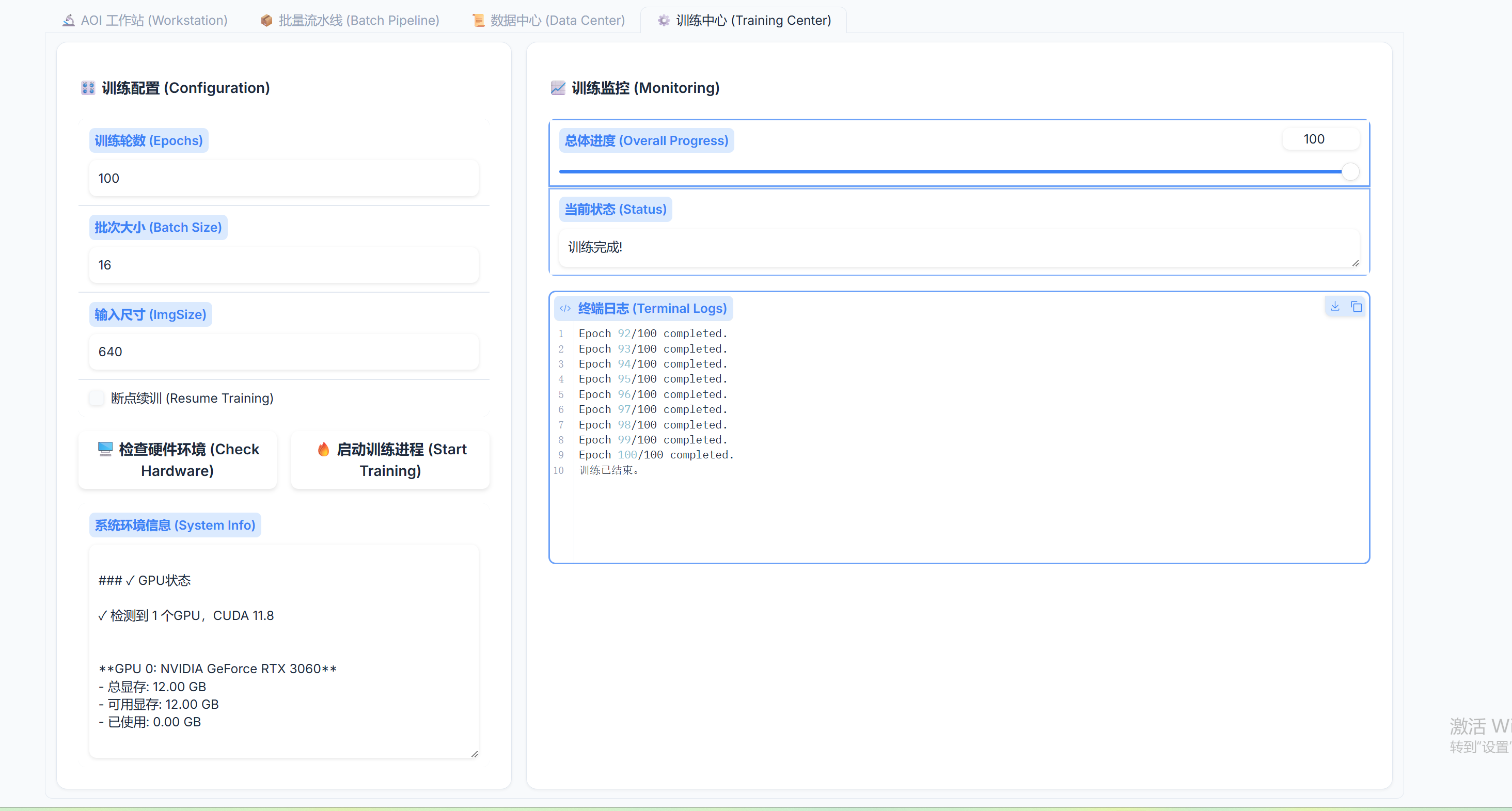The image size is (1512, 811).
Task: Download the terminal logs
Action: tap(1334, 306)
